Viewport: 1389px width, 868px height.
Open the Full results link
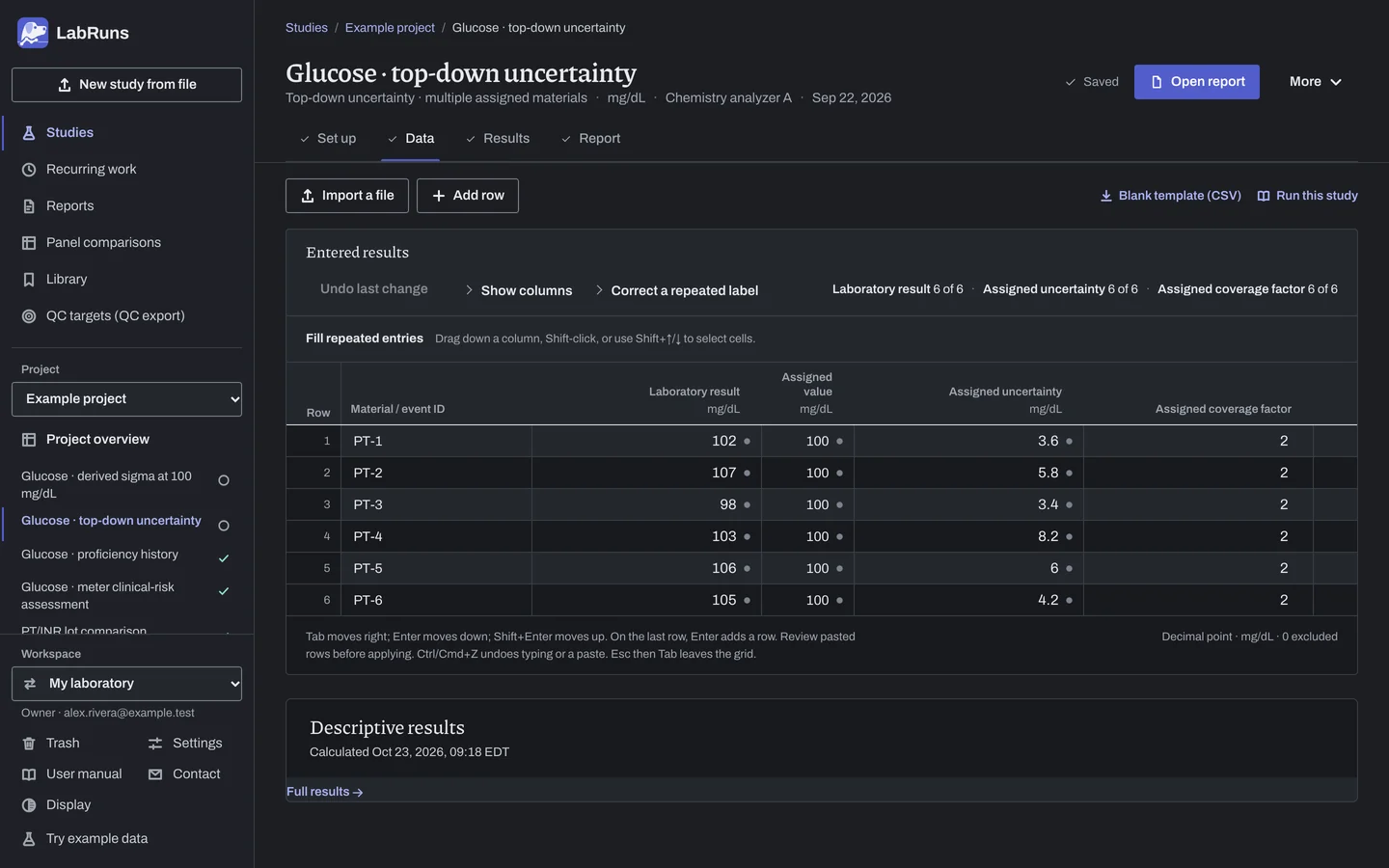325,792
